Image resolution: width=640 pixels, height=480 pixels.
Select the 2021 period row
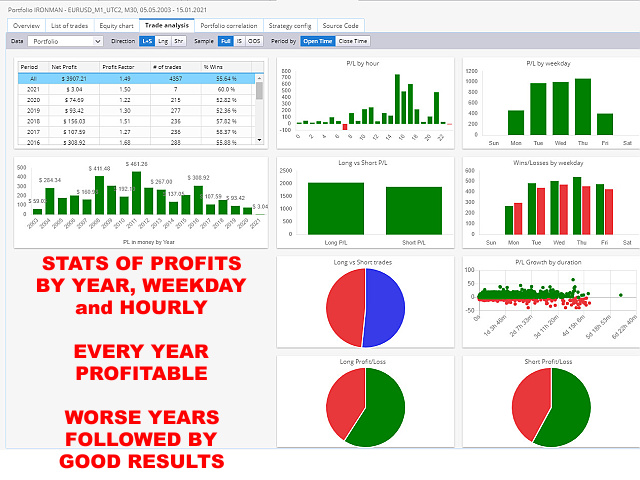click(x=137, y=89)
